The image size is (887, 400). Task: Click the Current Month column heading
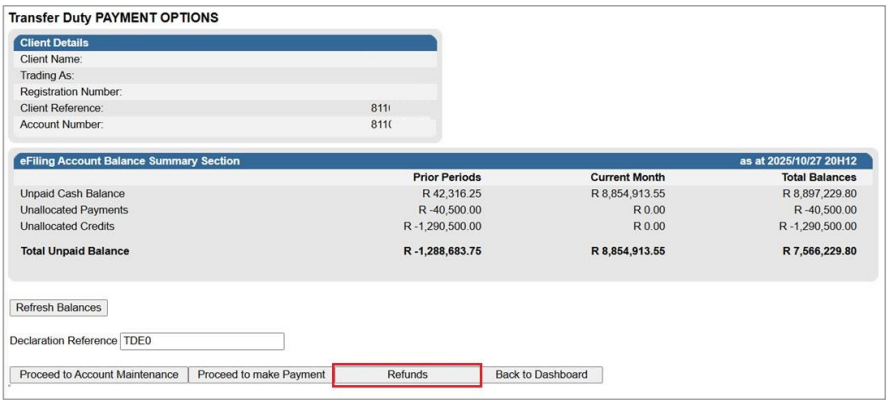tap(627, 178)
